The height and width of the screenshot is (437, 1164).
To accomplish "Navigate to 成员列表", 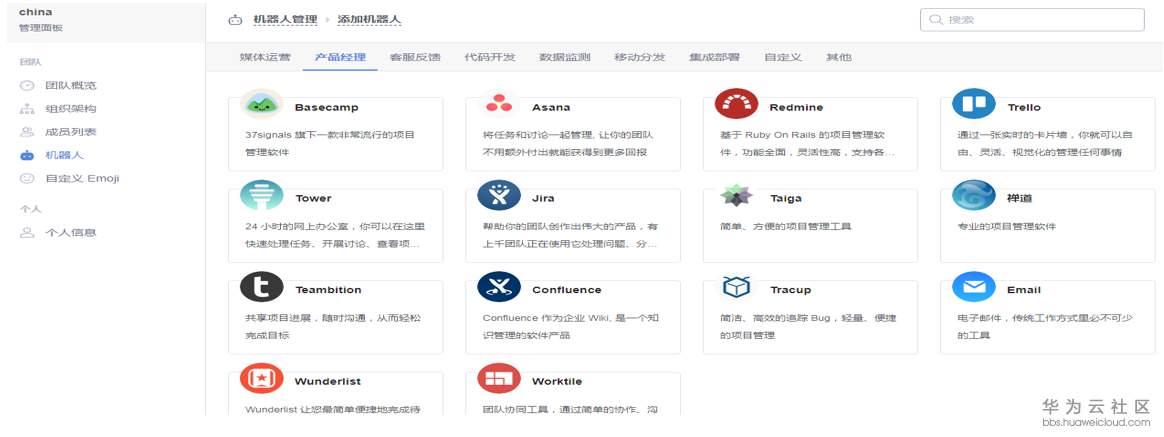I will coord(71,132).
